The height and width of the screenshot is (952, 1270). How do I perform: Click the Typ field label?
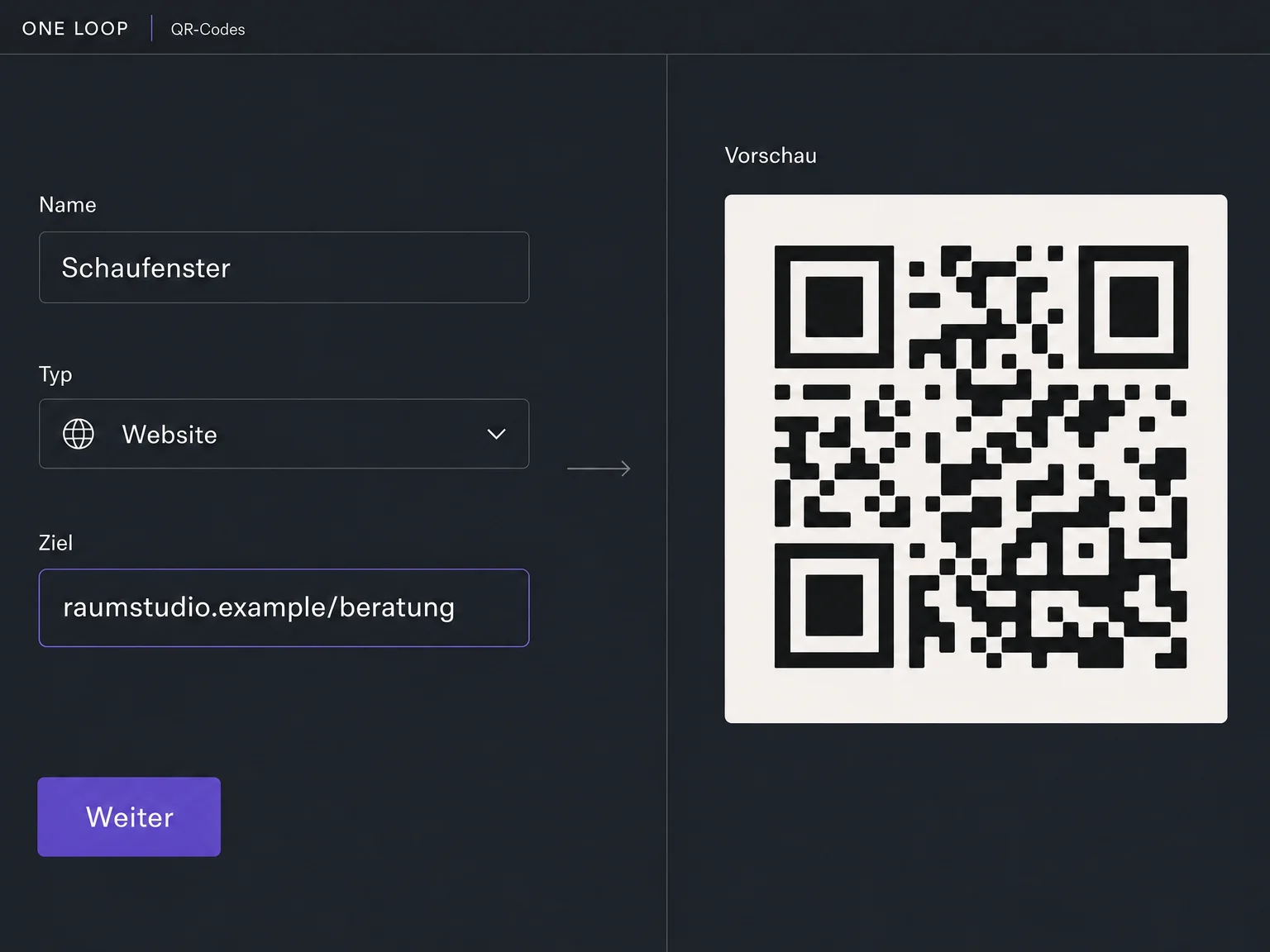[x=55, y=375]
